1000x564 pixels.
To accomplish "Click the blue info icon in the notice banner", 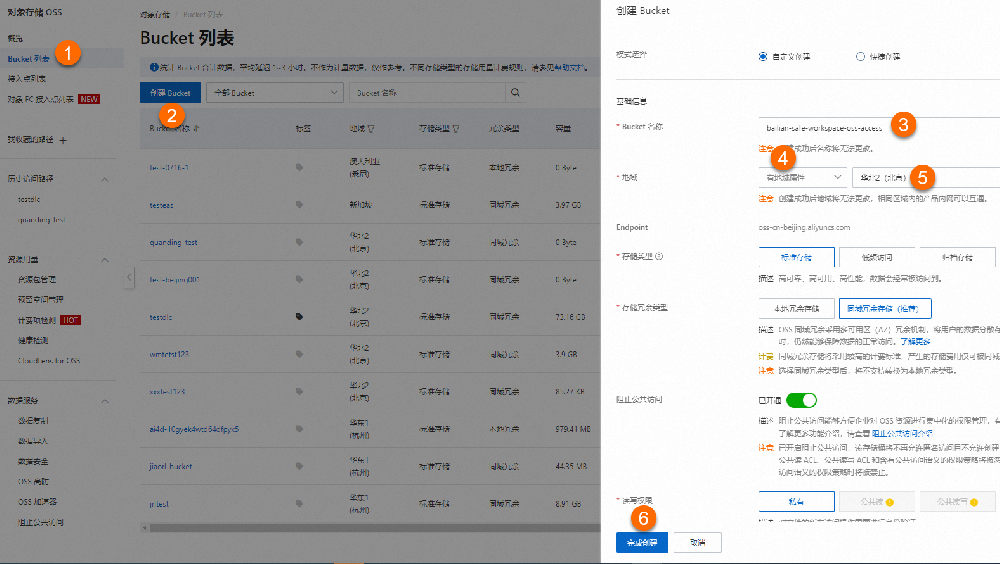I will 154,67.
